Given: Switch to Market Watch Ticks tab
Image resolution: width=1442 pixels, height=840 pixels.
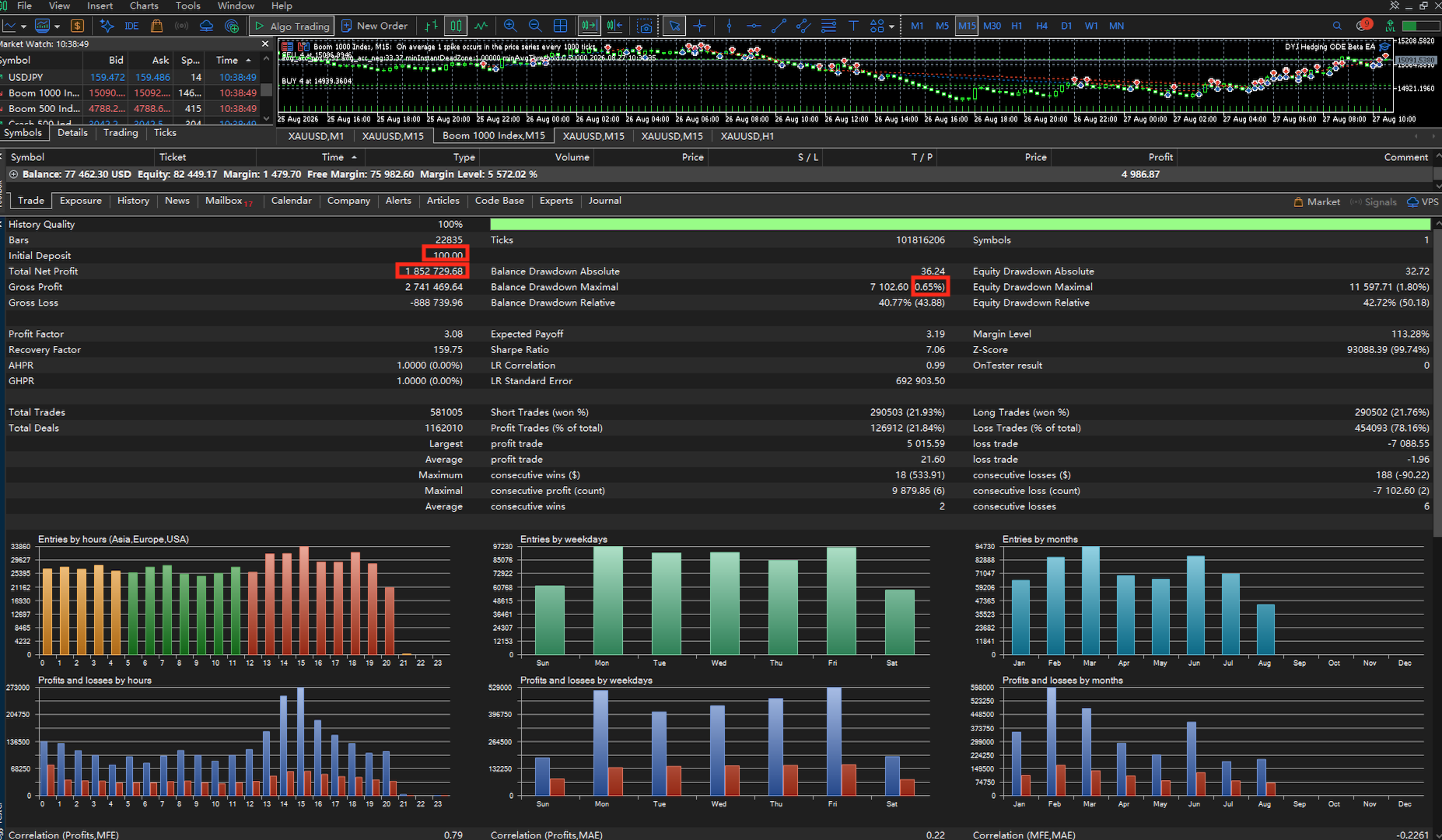Looking at the screenshot, I should 165,133.
